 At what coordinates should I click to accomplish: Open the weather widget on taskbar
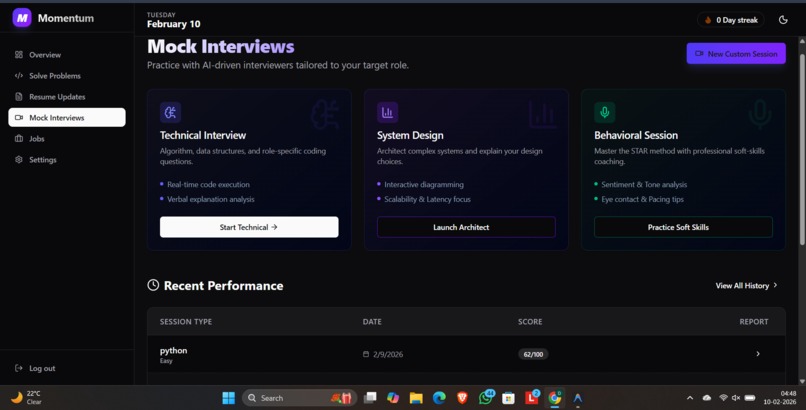point(27,398)
